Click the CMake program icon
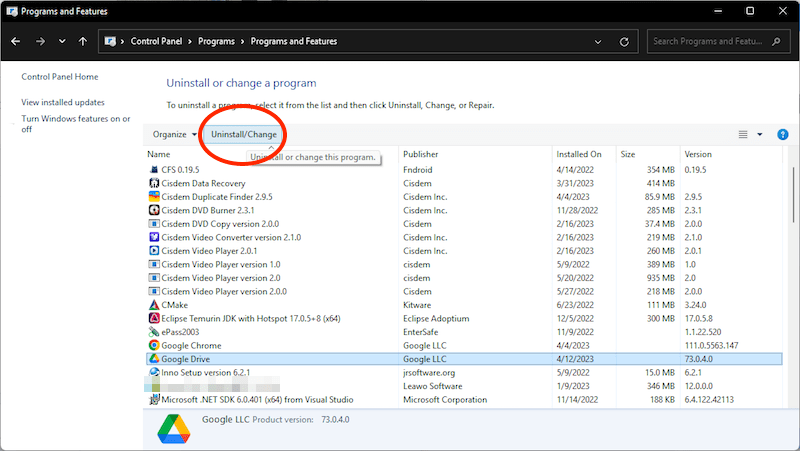 (154, 305)
